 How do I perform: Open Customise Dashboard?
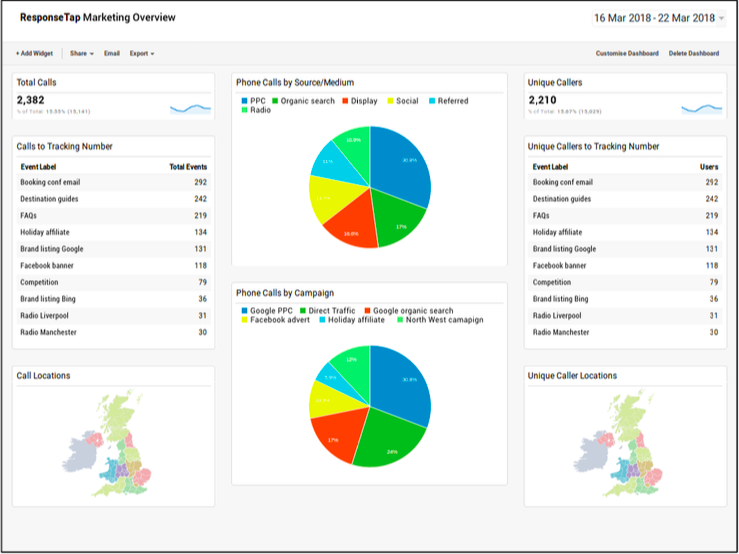pyautogui.click(x=627, y=54)
